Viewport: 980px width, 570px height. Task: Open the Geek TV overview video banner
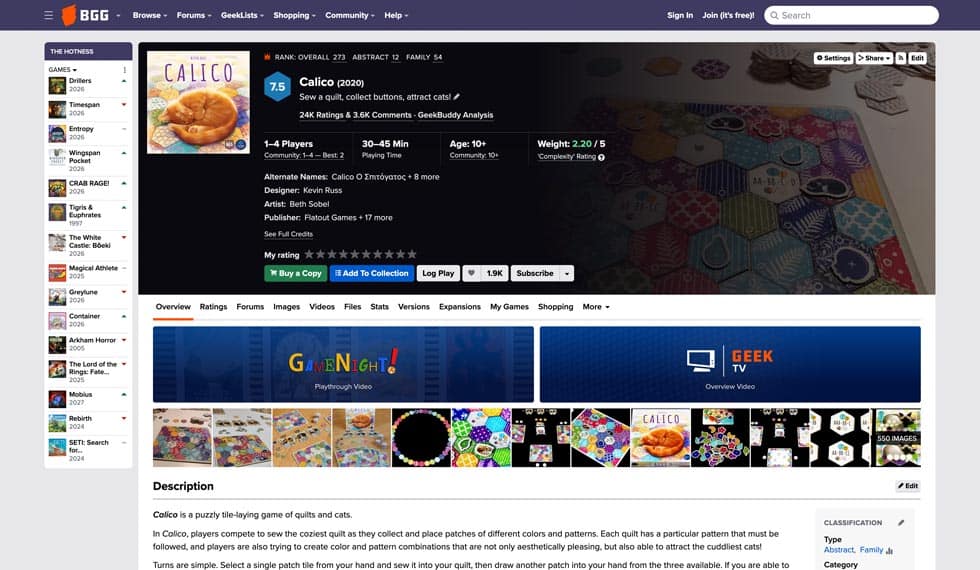click(730, 364)
